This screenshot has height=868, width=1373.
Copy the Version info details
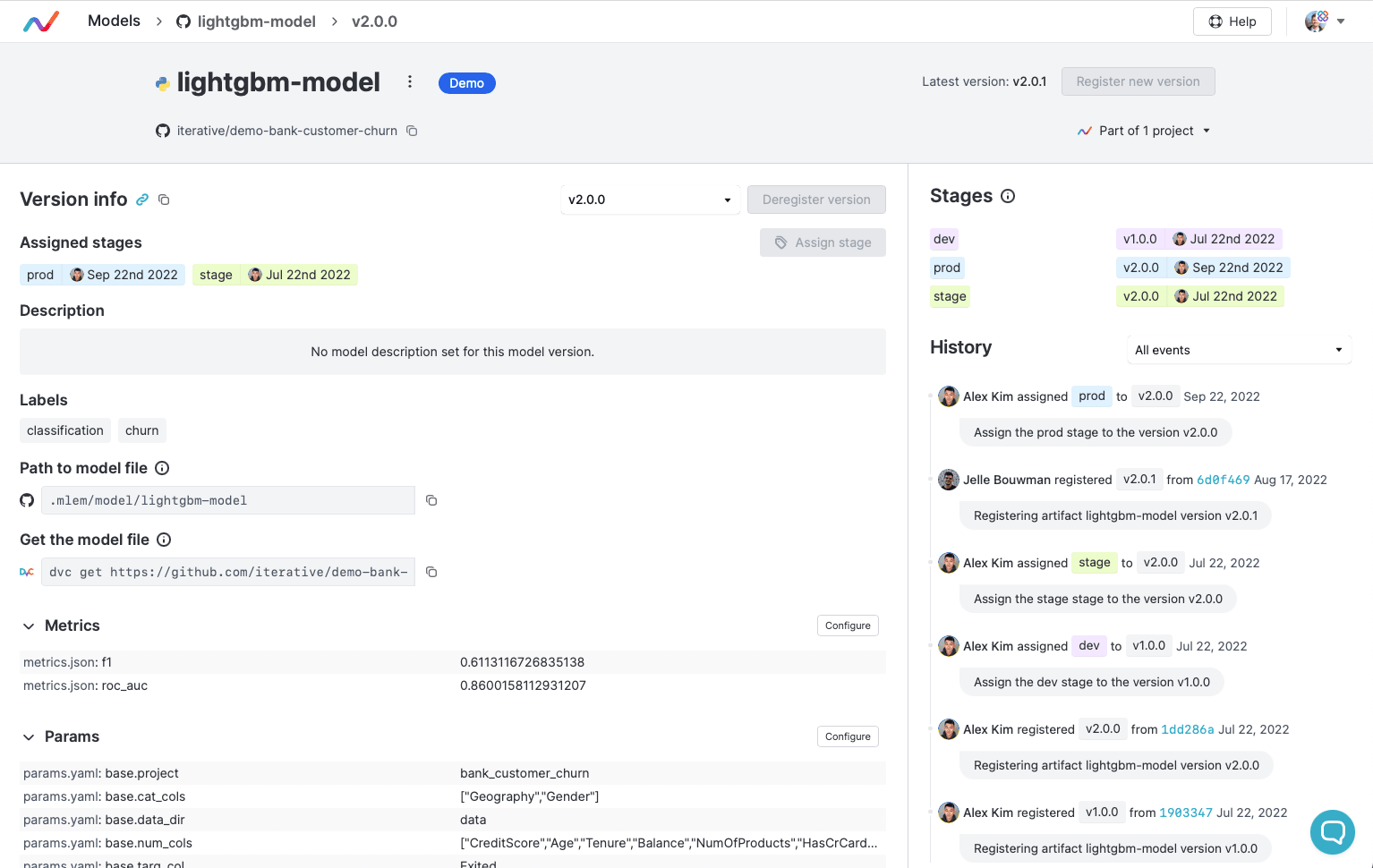coord(164,200)
